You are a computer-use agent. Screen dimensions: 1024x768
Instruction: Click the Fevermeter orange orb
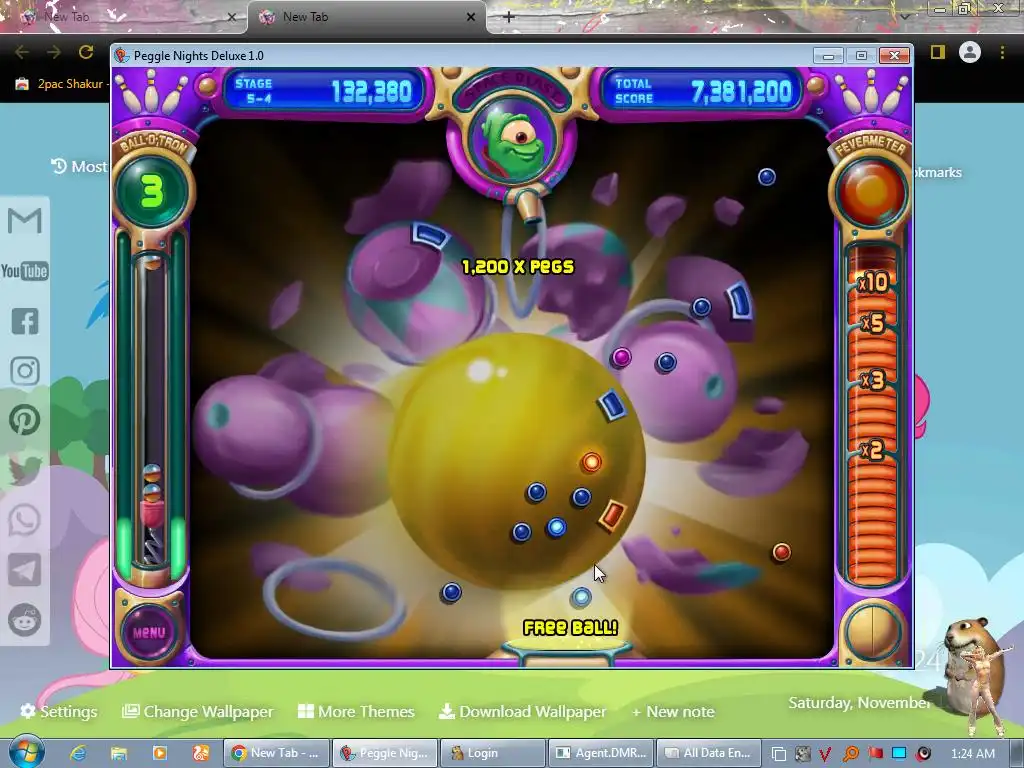(871, 192)
